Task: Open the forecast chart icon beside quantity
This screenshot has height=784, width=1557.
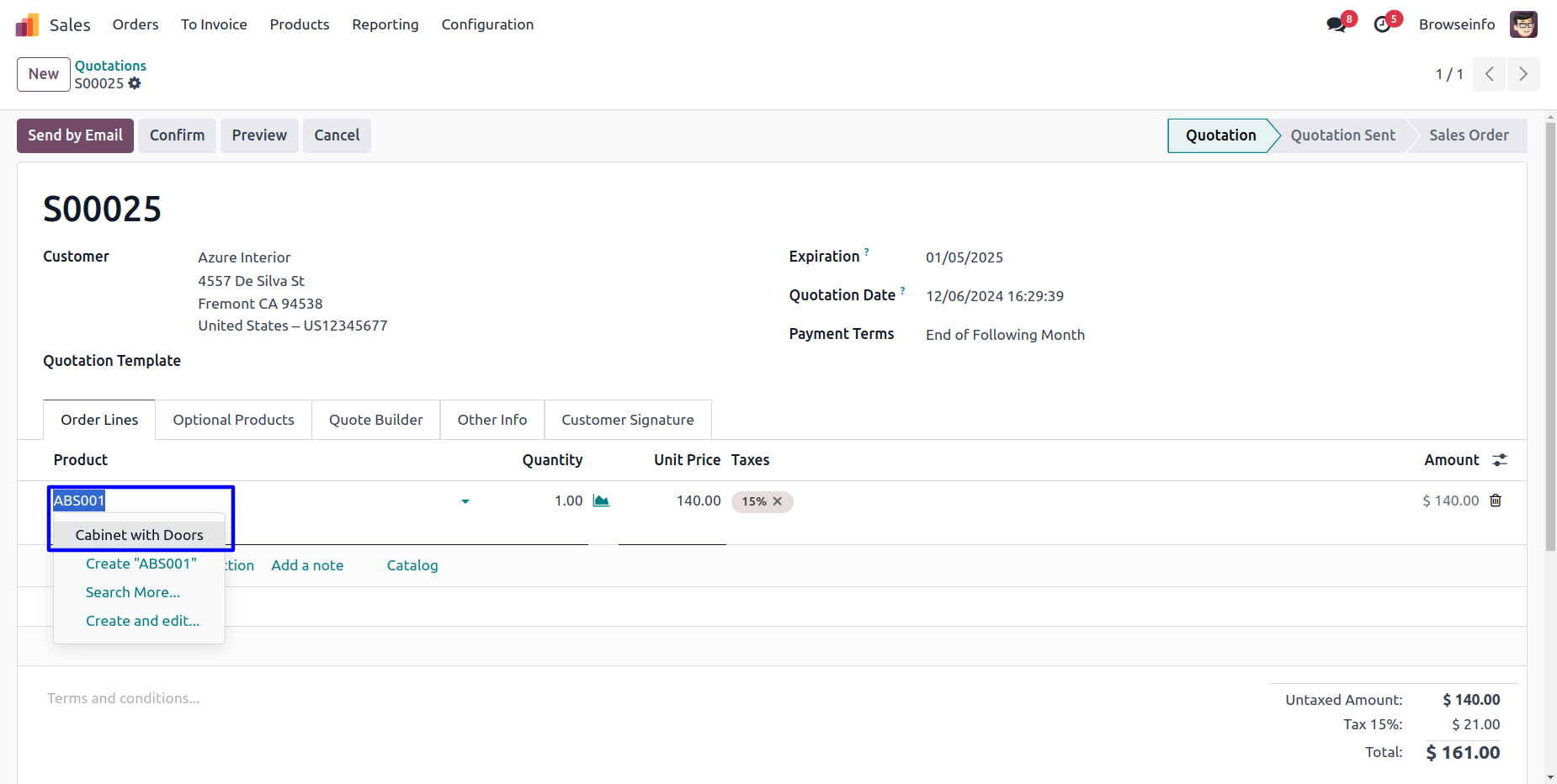Action: click(x=601, y=501)
